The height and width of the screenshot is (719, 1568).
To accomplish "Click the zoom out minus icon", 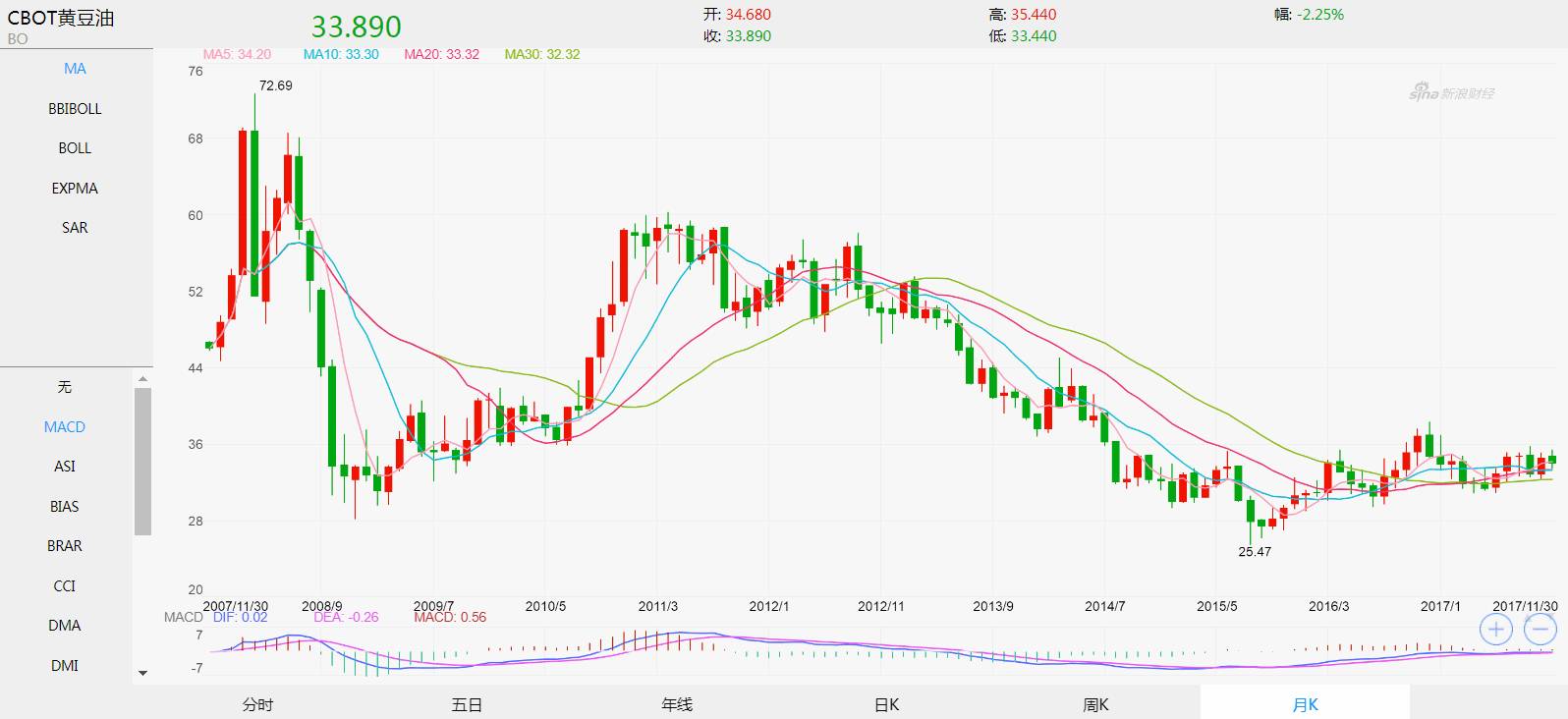I will coord(1540,630).
